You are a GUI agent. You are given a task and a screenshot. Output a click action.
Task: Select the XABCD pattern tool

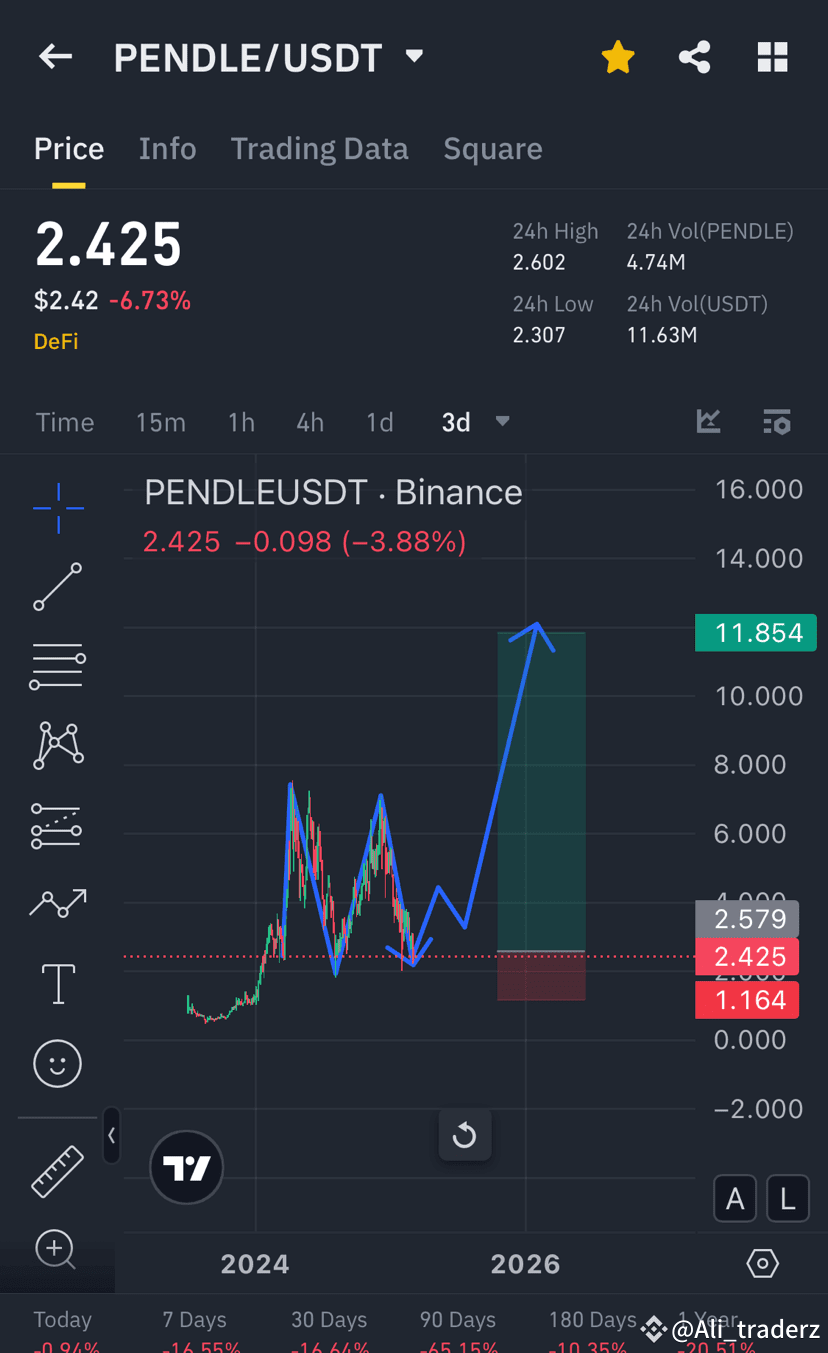point(58,746)
